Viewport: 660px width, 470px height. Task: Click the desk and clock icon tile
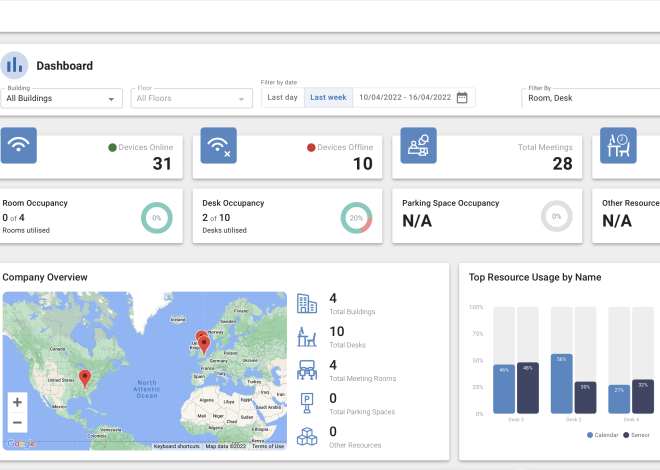(618, 145)
